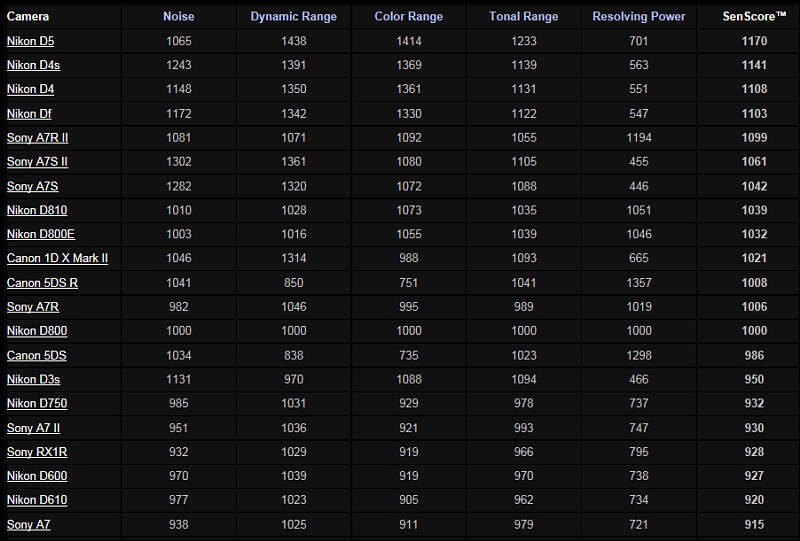Screen dimensions: 800x541
Task: Open the Sony A7S II link
Action: pos(37,161)
